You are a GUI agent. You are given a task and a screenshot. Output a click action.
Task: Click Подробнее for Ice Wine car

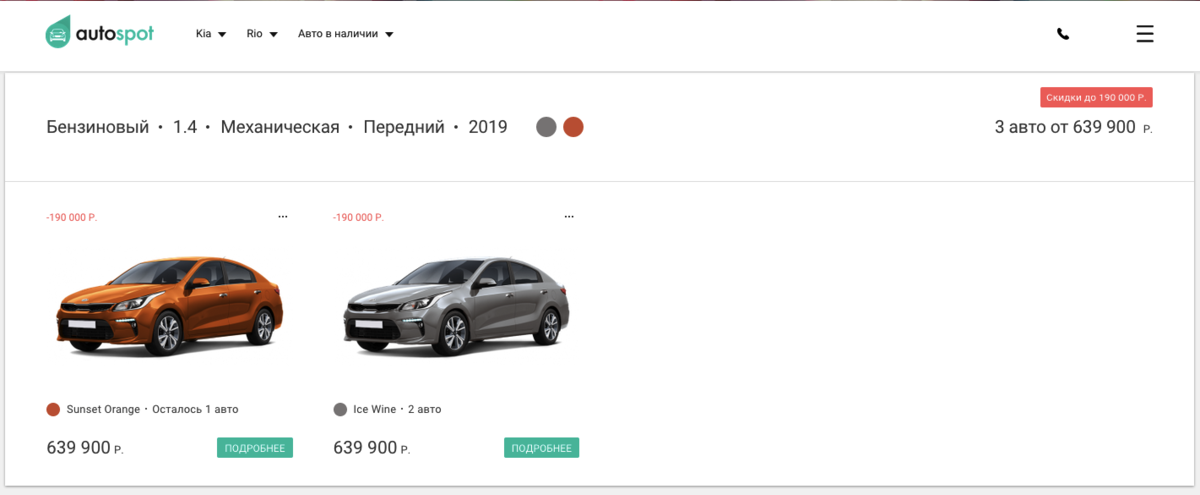tap(541, 448)
